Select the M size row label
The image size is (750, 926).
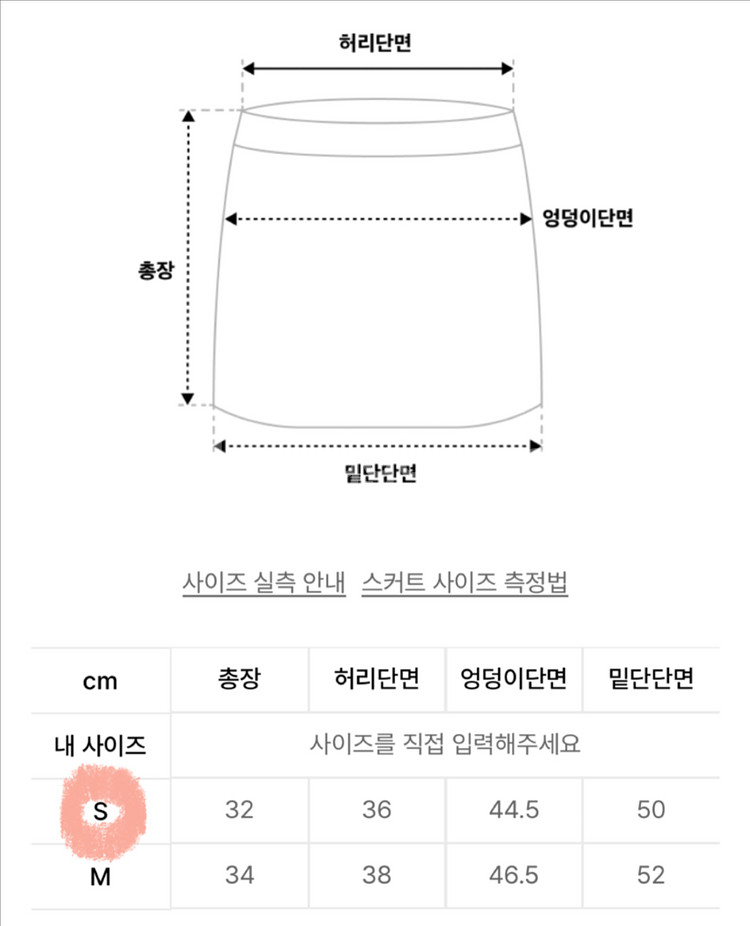coord(100,876)
